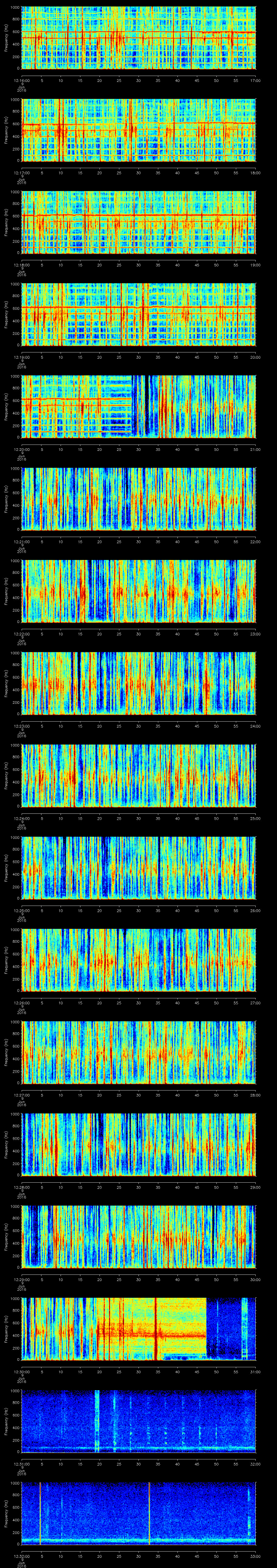Click the 12:19:00 start time label

pos(22,357)
